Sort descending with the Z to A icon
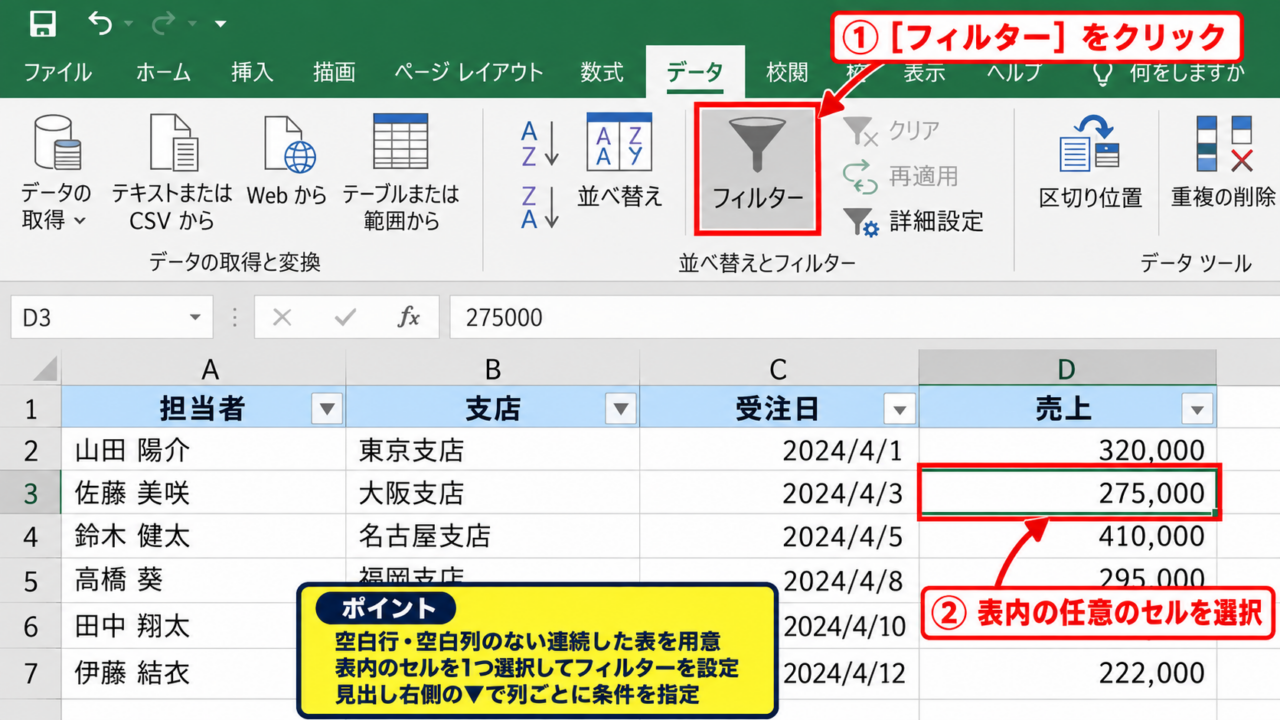 (540, 207)
